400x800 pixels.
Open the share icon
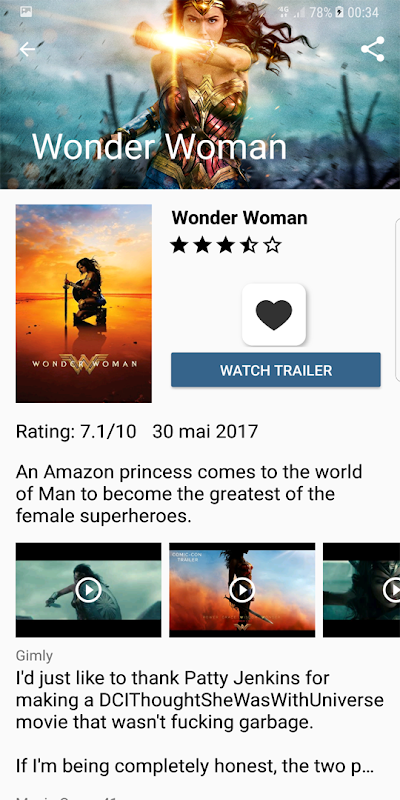pyautogui.click(x=372, y=49)
